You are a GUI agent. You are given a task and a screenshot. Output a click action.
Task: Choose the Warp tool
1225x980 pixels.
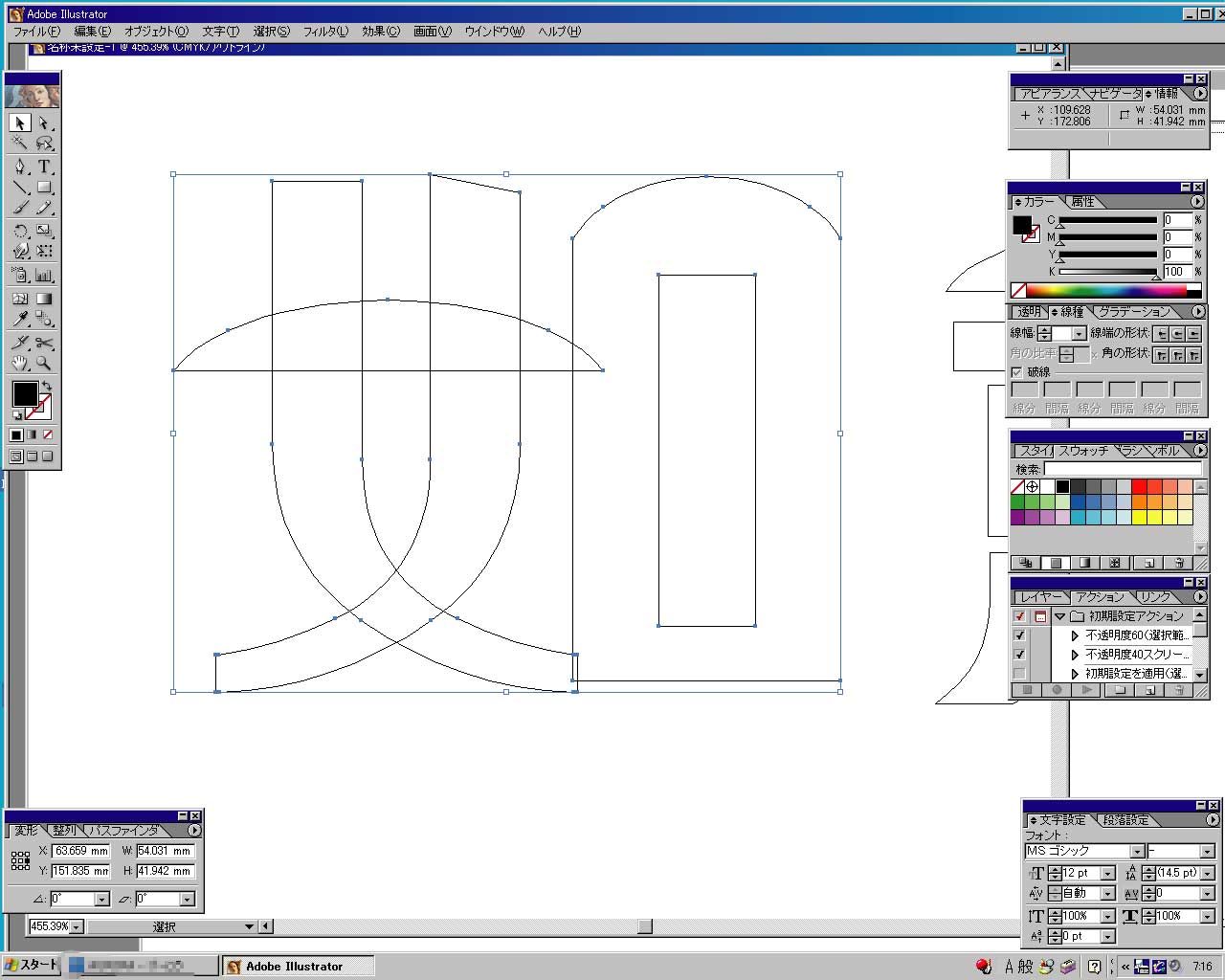[x=20, y=252]
